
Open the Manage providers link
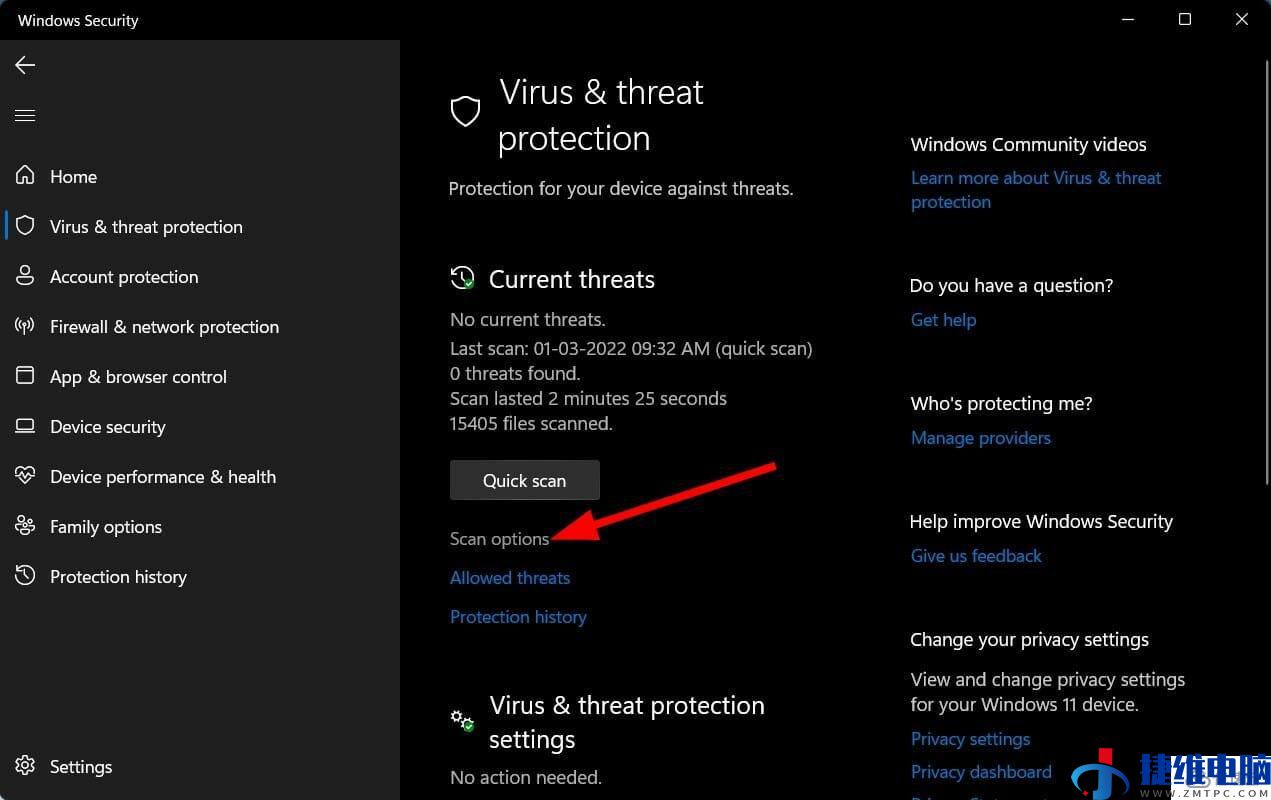point(981,438)
